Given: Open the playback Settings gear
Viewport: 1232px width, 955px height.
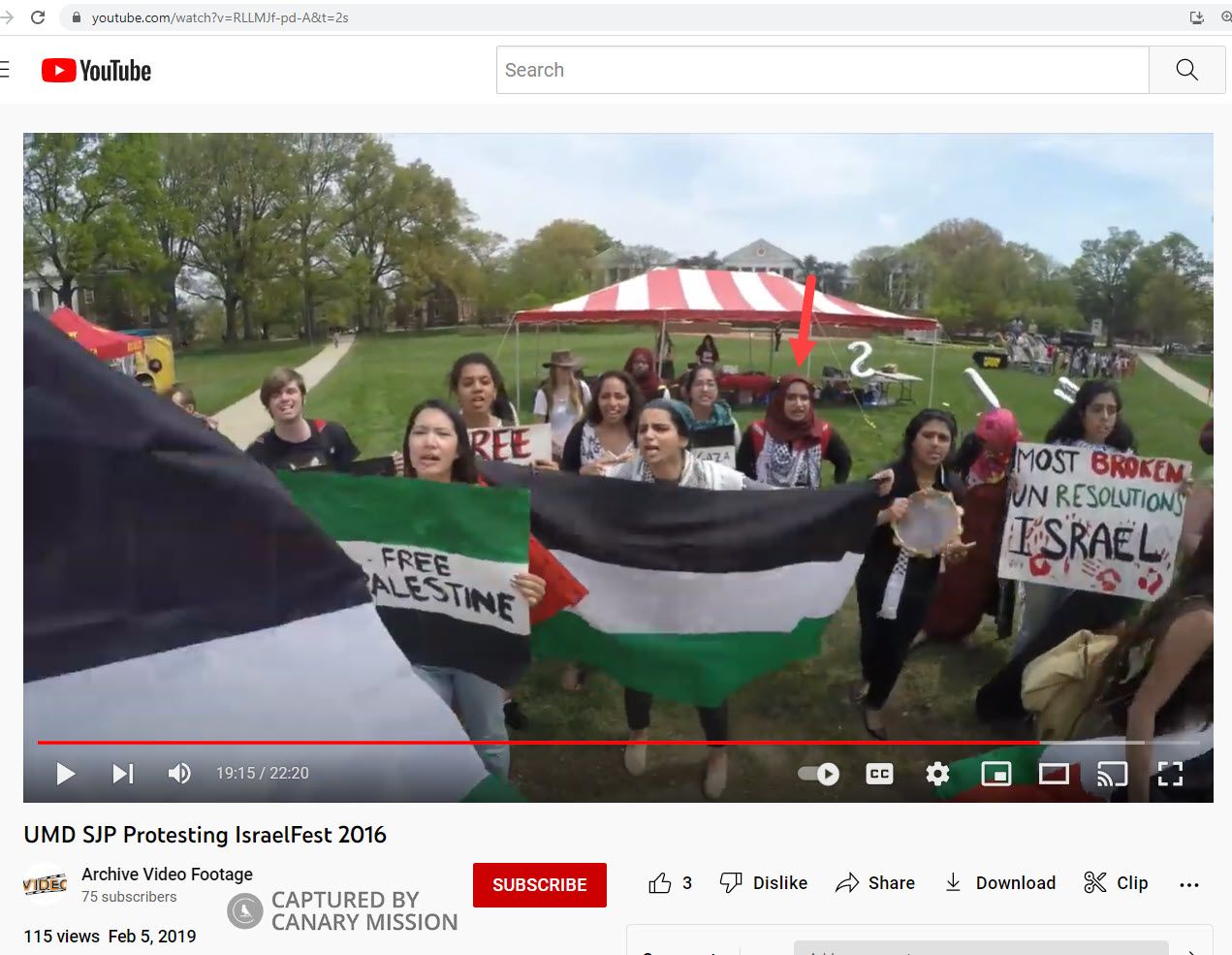Looking at the screenshot, I should [936, 773].
